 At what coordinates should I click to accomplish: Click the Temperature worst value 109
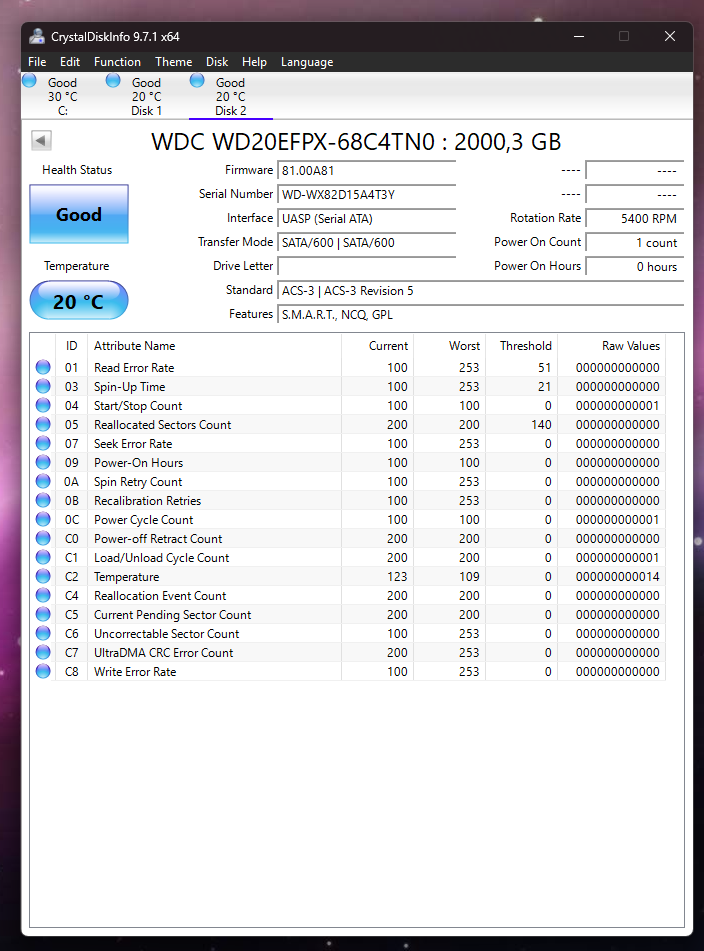[x=469, y=576]
